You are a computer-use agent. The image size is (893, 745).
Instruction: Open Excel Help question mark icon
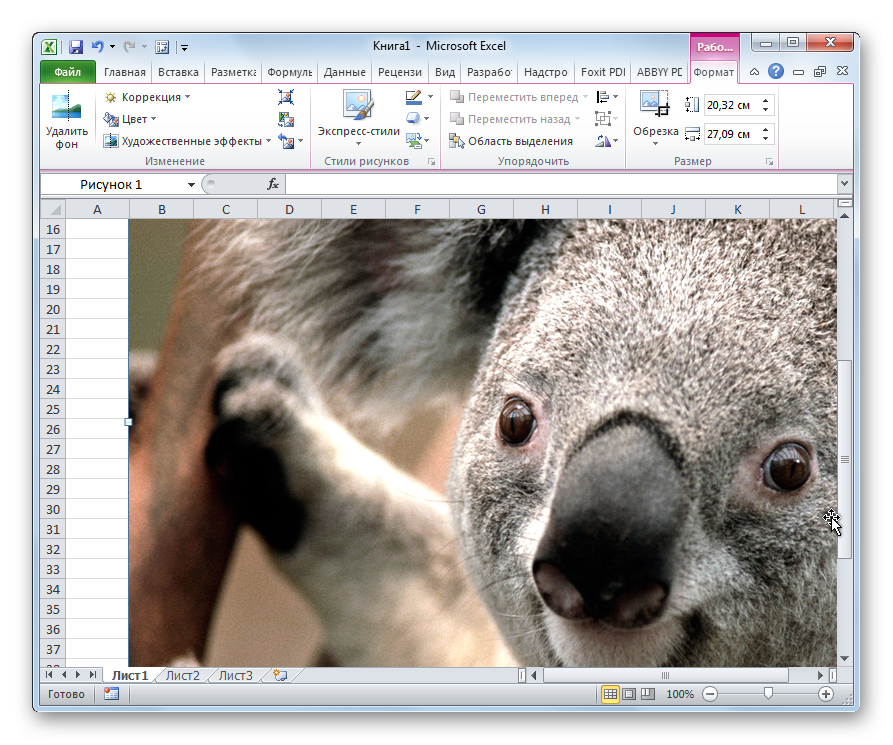coord(776,72)
